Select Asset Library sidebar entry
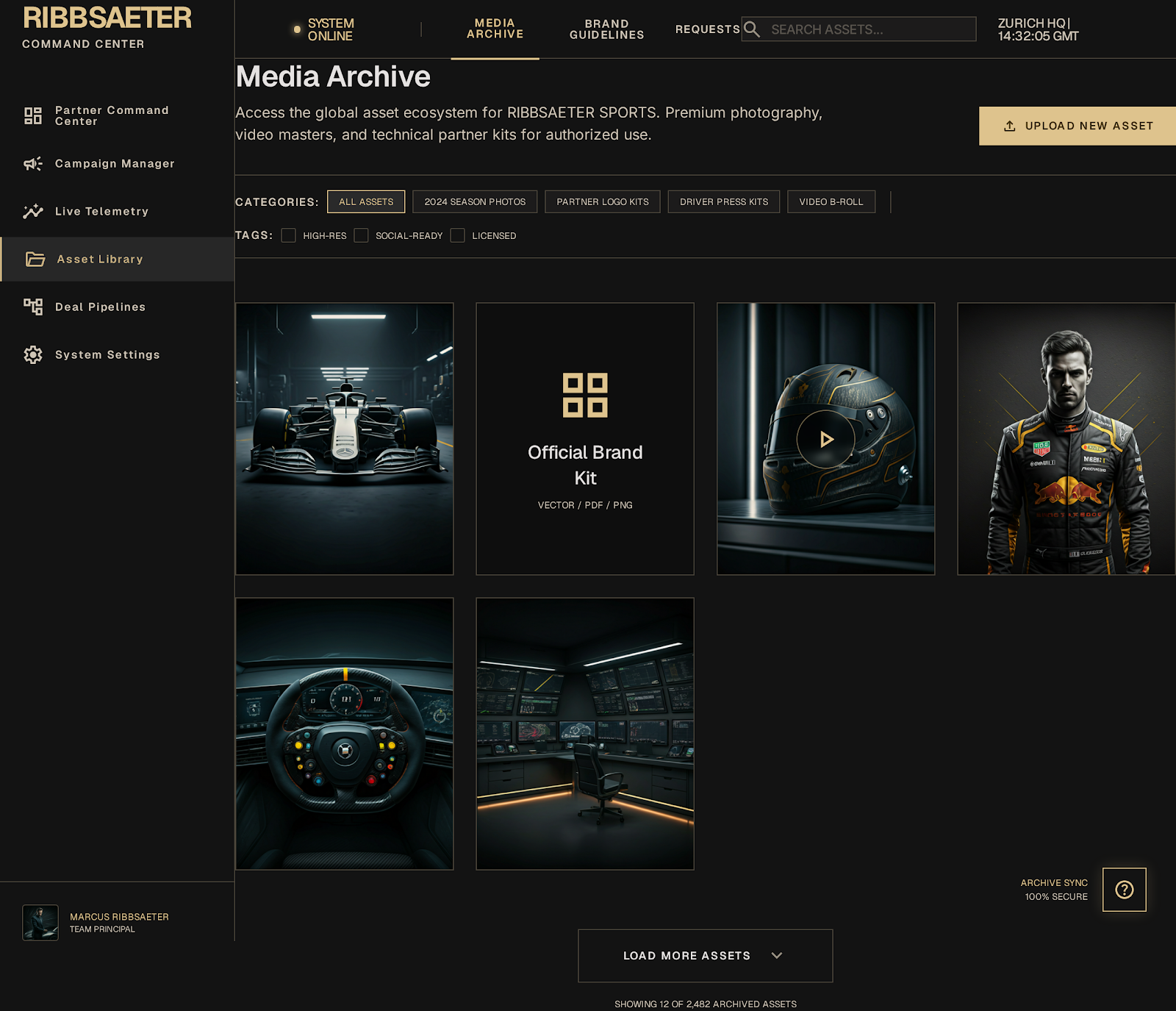The image size is (1176, 1011). pos(118,259)
